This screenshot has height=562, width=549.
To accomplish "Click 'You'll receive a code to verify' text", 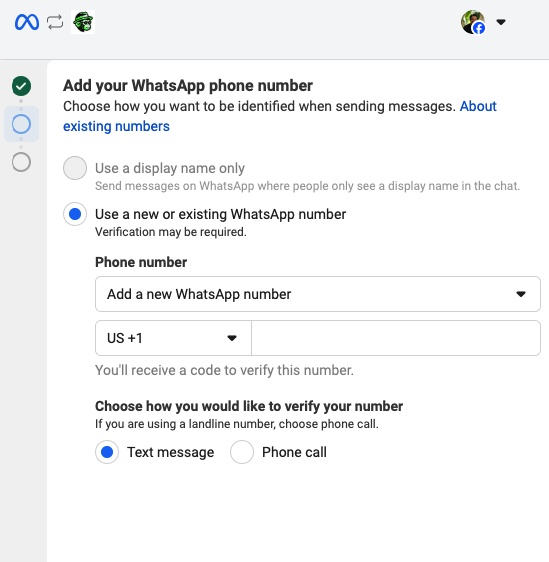I will pyautogui.click(x=224, y=370).
